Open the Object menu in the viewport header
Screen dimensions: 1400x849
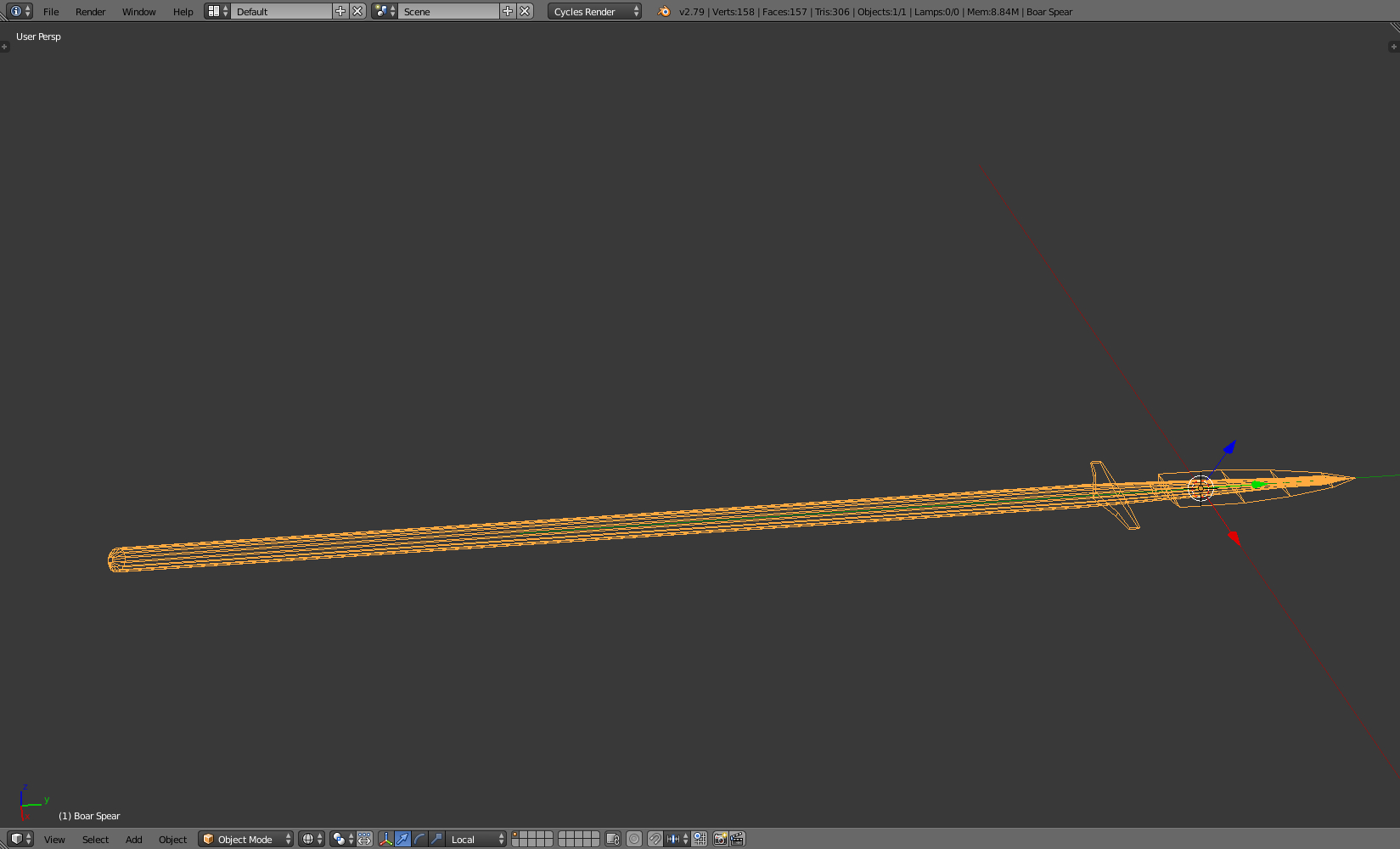click(x=172, y=839)
